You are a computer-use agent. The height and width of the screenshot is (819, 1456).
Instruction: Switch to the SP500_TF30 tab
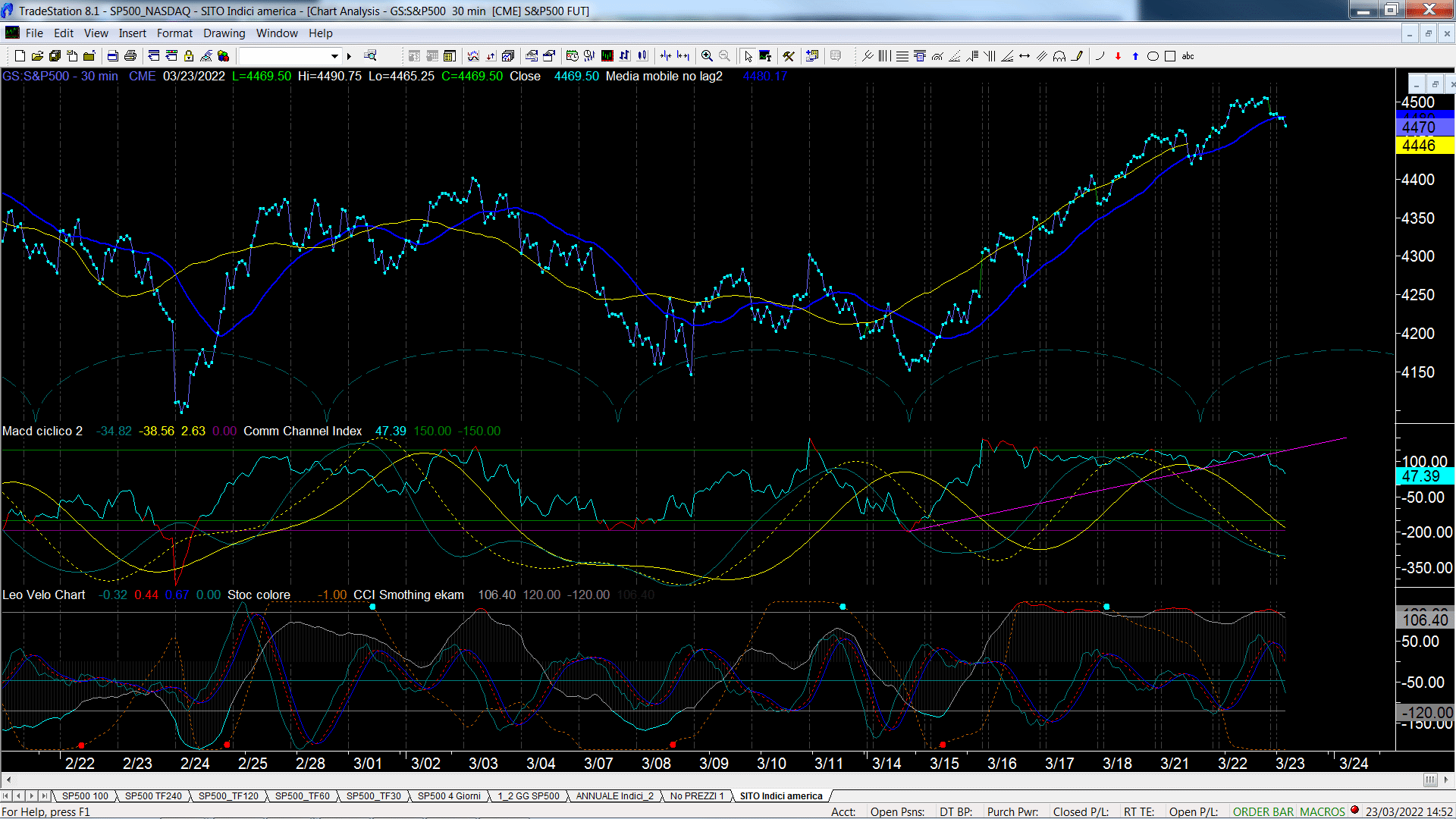[373, 796]
